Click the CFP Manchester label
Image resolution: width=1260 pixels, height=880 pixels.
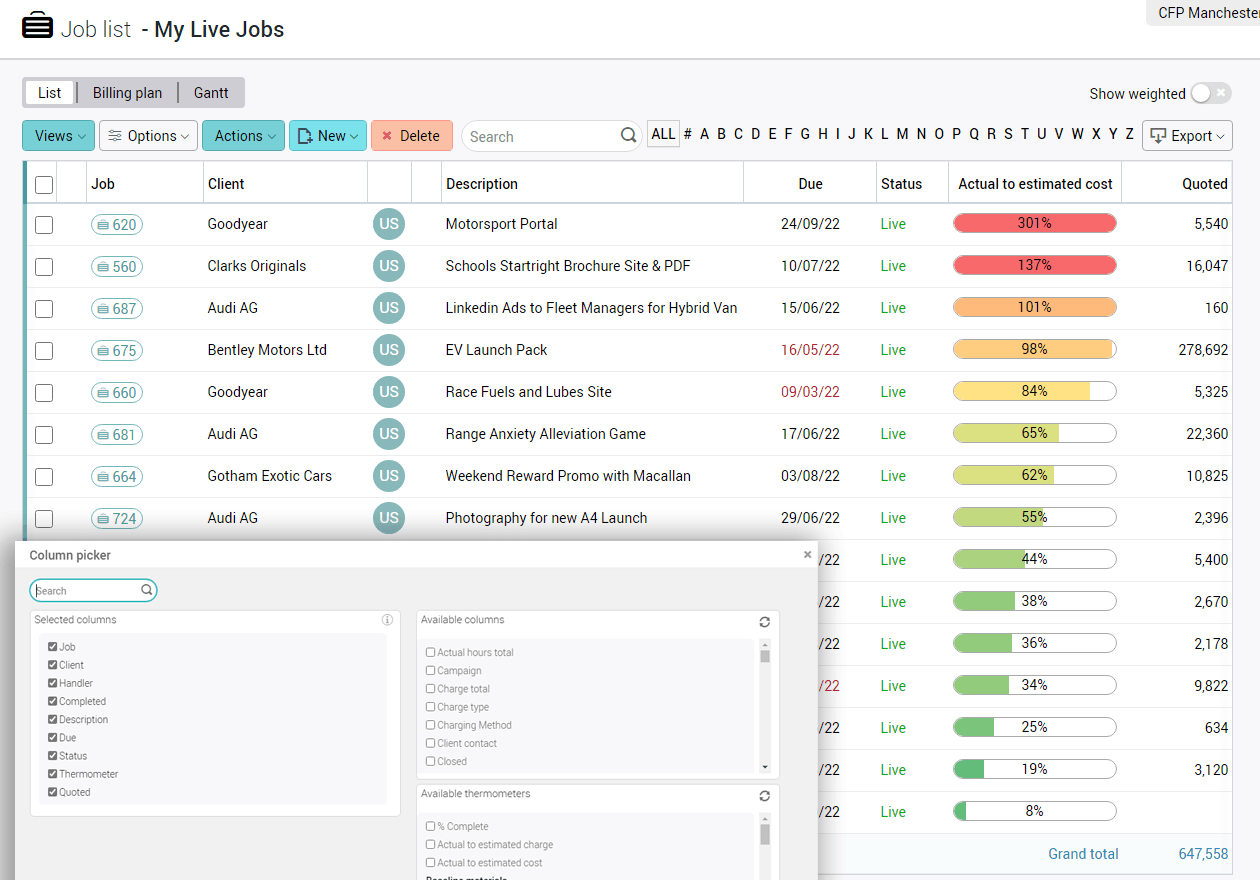(x=1208, y=13)
